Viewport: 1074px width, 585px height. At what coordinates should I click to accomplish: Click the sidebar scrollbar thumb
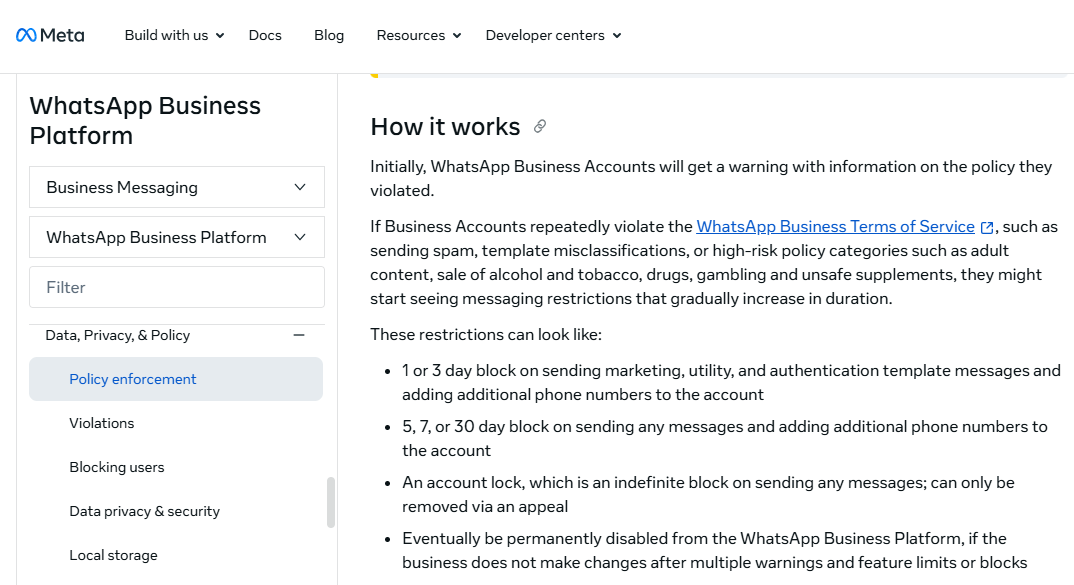tap(331, 502)
